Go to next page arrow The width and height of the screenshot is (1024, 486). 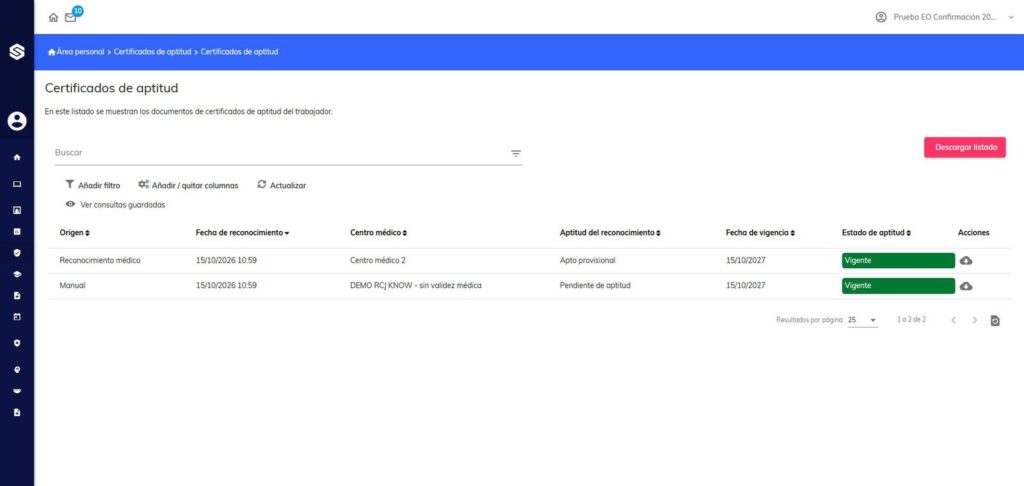pyautogui.click(x=974, y=320)
